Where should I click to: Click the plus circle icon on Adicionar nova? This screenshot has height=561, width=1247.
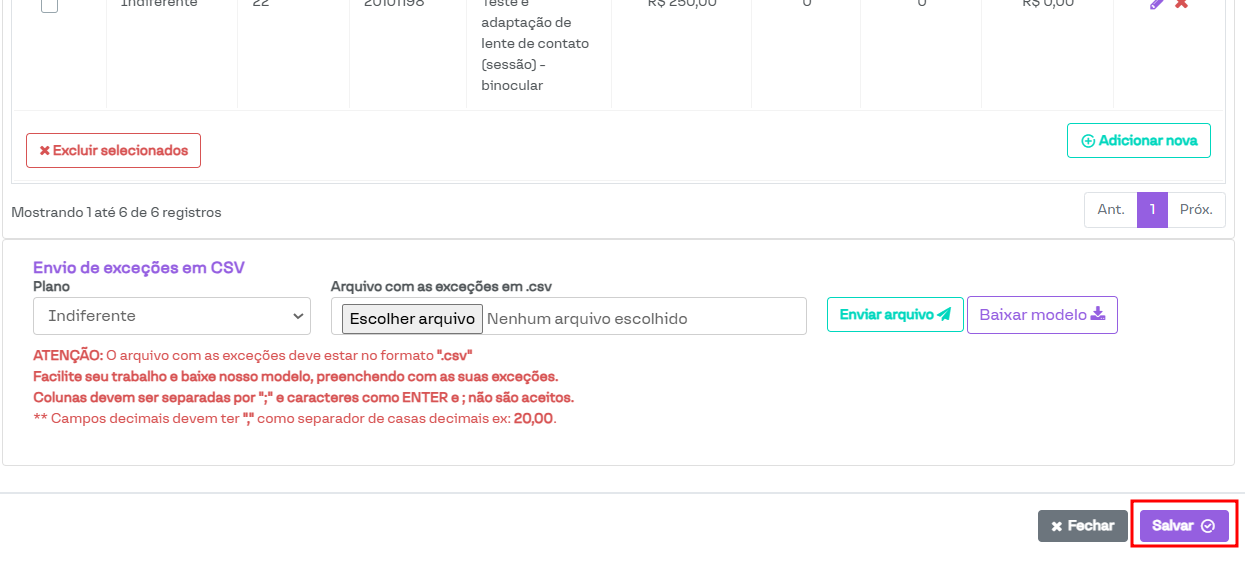(x=1088, y=141)
